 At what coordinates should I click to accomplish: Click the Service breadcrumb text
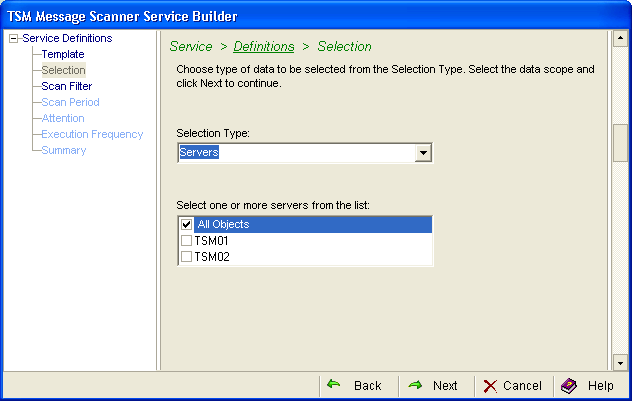point(191,47)
